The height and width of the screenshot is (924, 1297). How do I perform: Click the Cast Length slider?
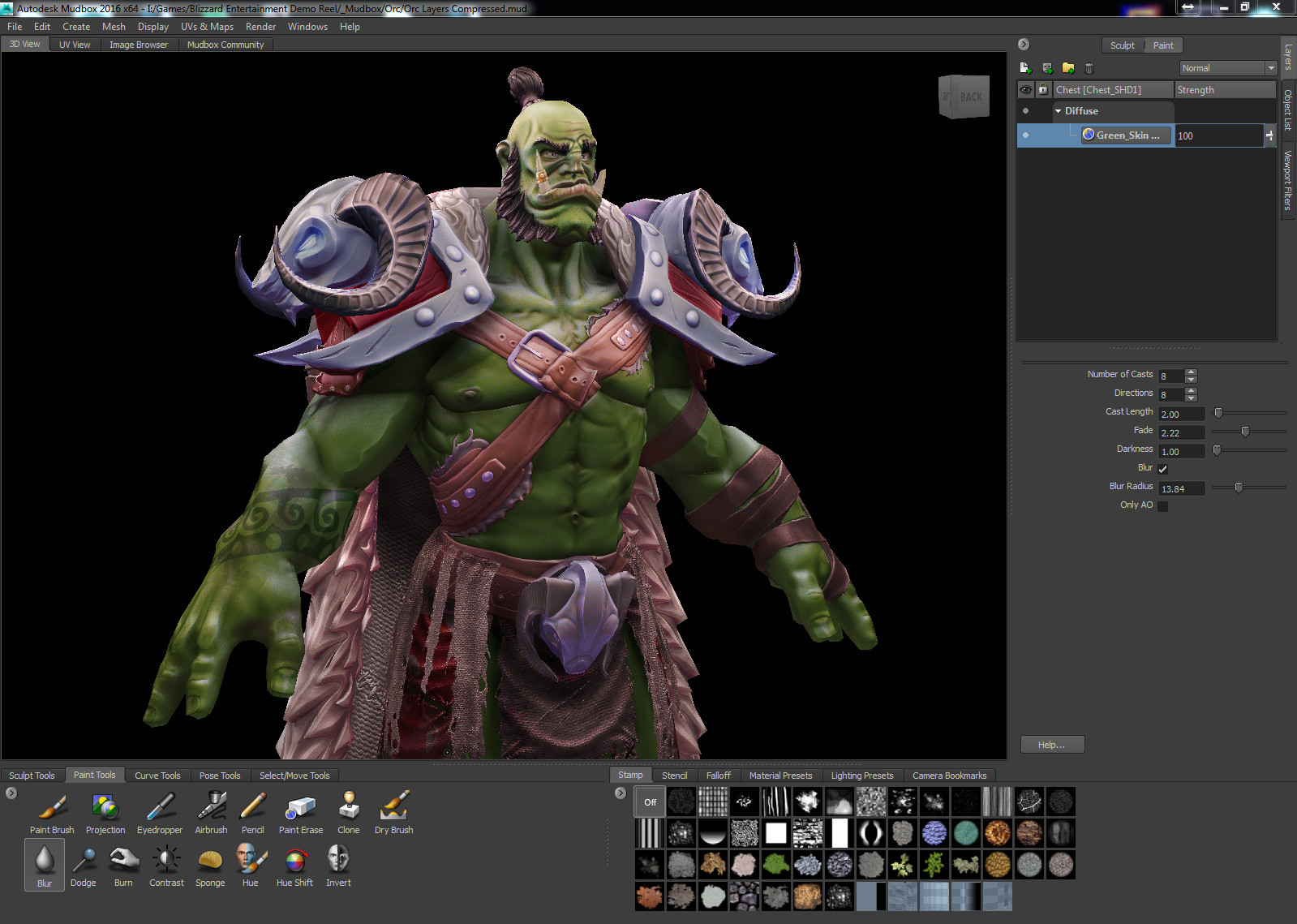[x=1249, y=413]
